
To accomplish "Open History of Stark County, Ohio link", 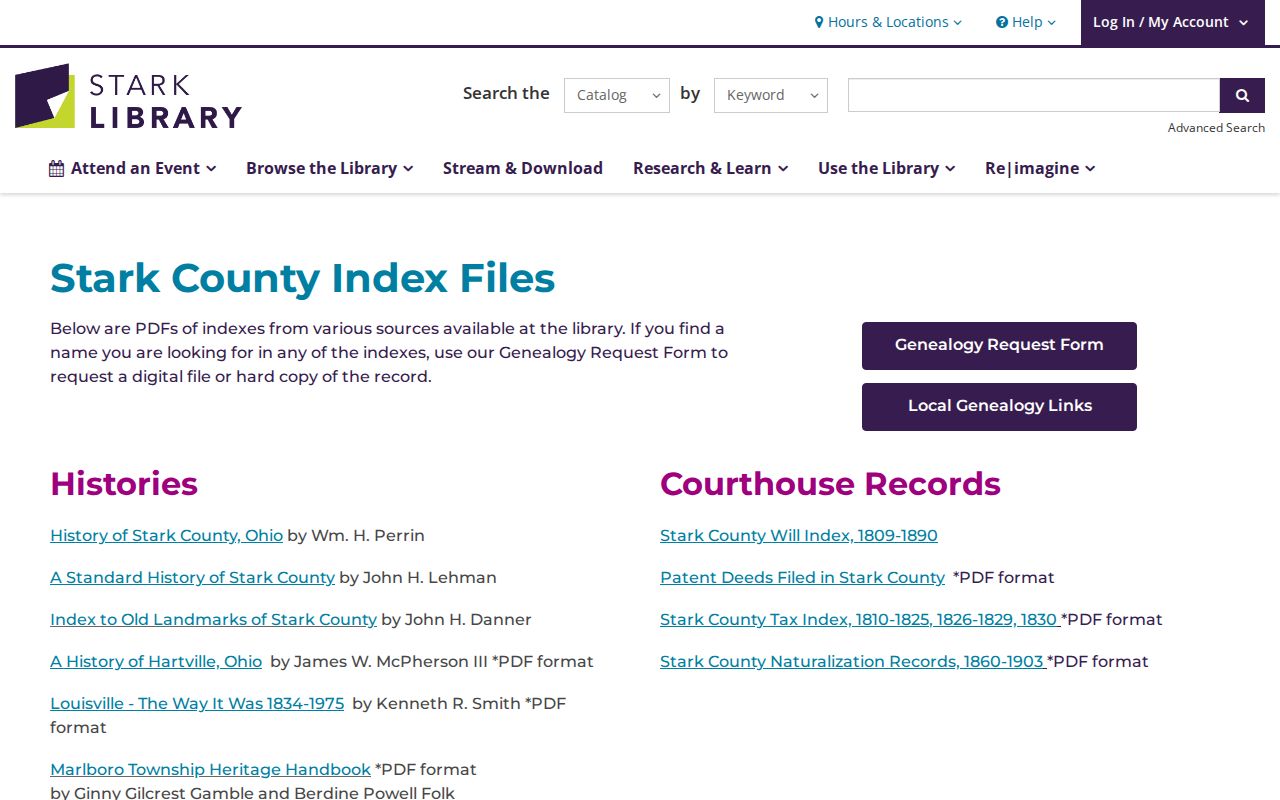I will [x=167, y=536].
